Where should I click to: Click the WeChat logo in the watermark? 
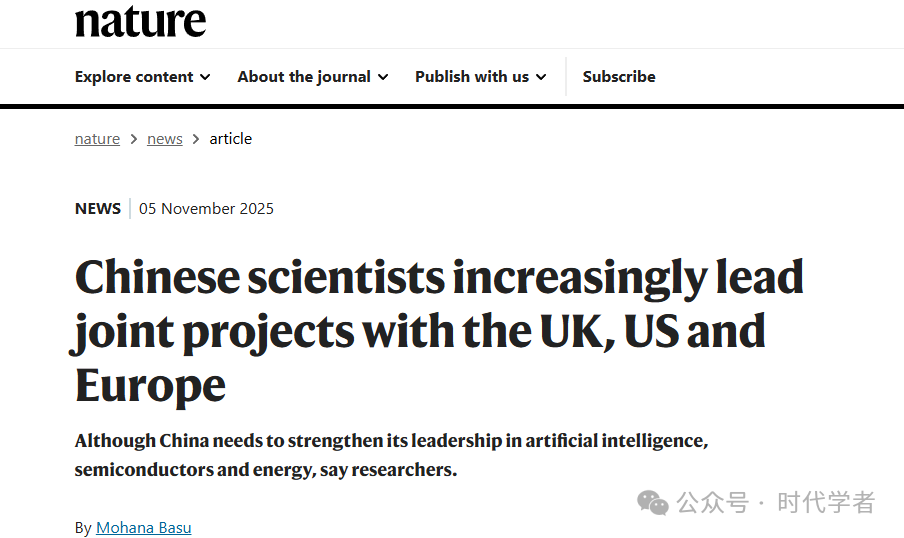654,502
